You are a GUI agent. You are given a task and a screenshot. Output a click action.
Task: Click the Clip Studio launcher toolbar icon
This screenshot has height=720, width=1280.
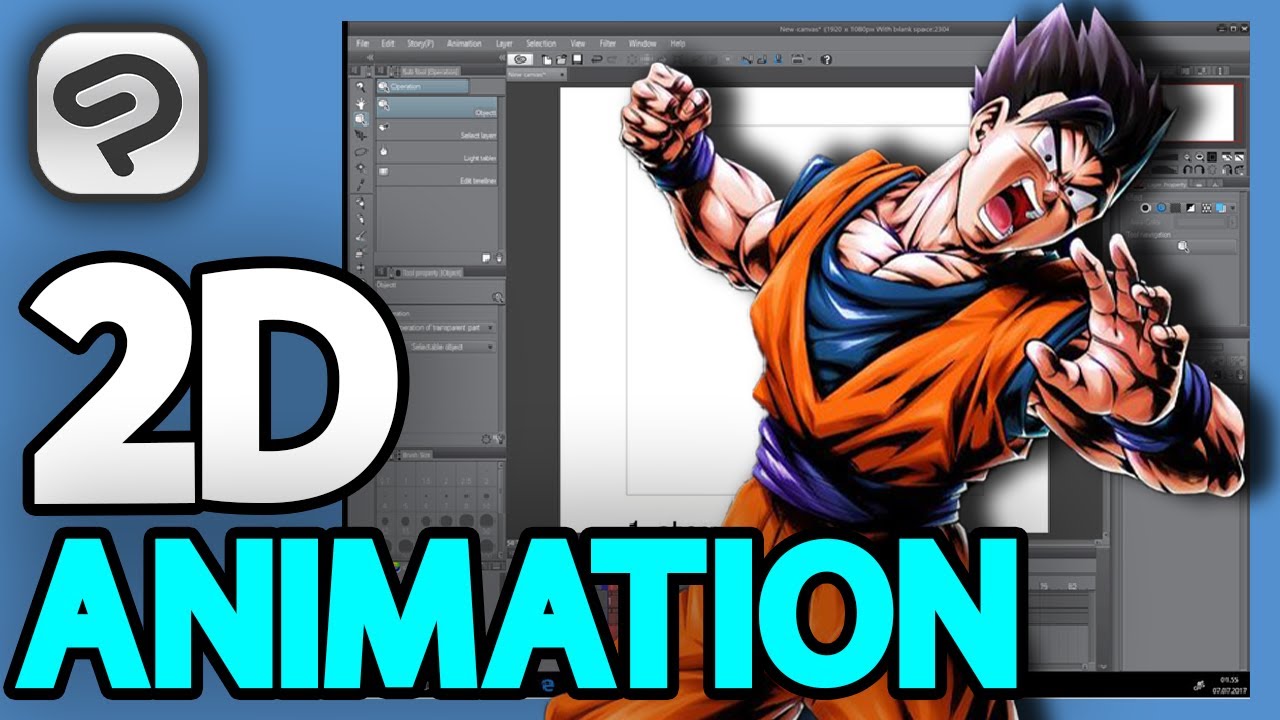(521, 59)
